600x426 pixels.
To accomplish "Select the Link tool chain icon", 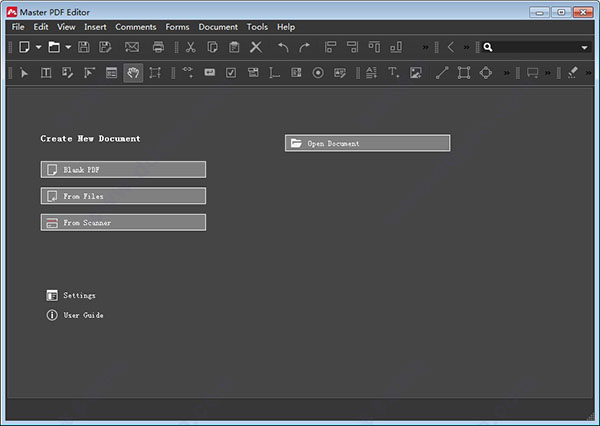I will (x=188, y=72).
